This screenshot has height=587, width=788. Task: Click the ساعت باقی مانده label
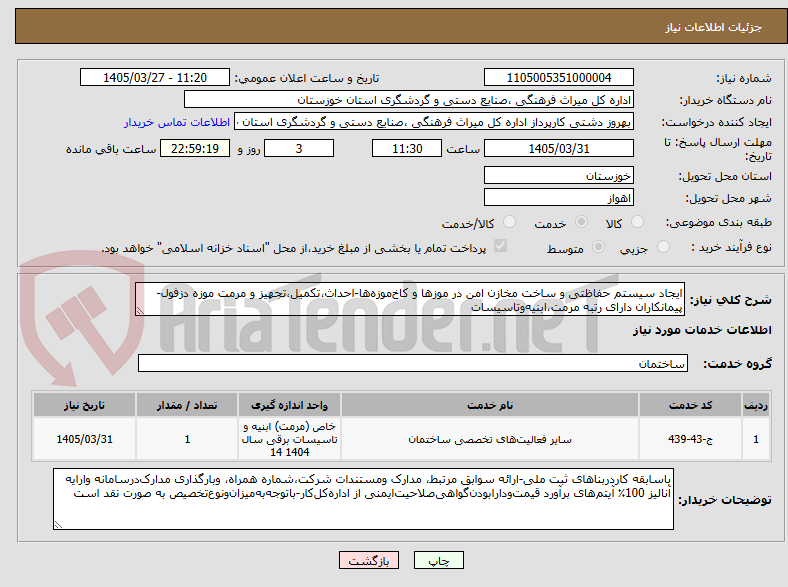(x=111, y=149)
